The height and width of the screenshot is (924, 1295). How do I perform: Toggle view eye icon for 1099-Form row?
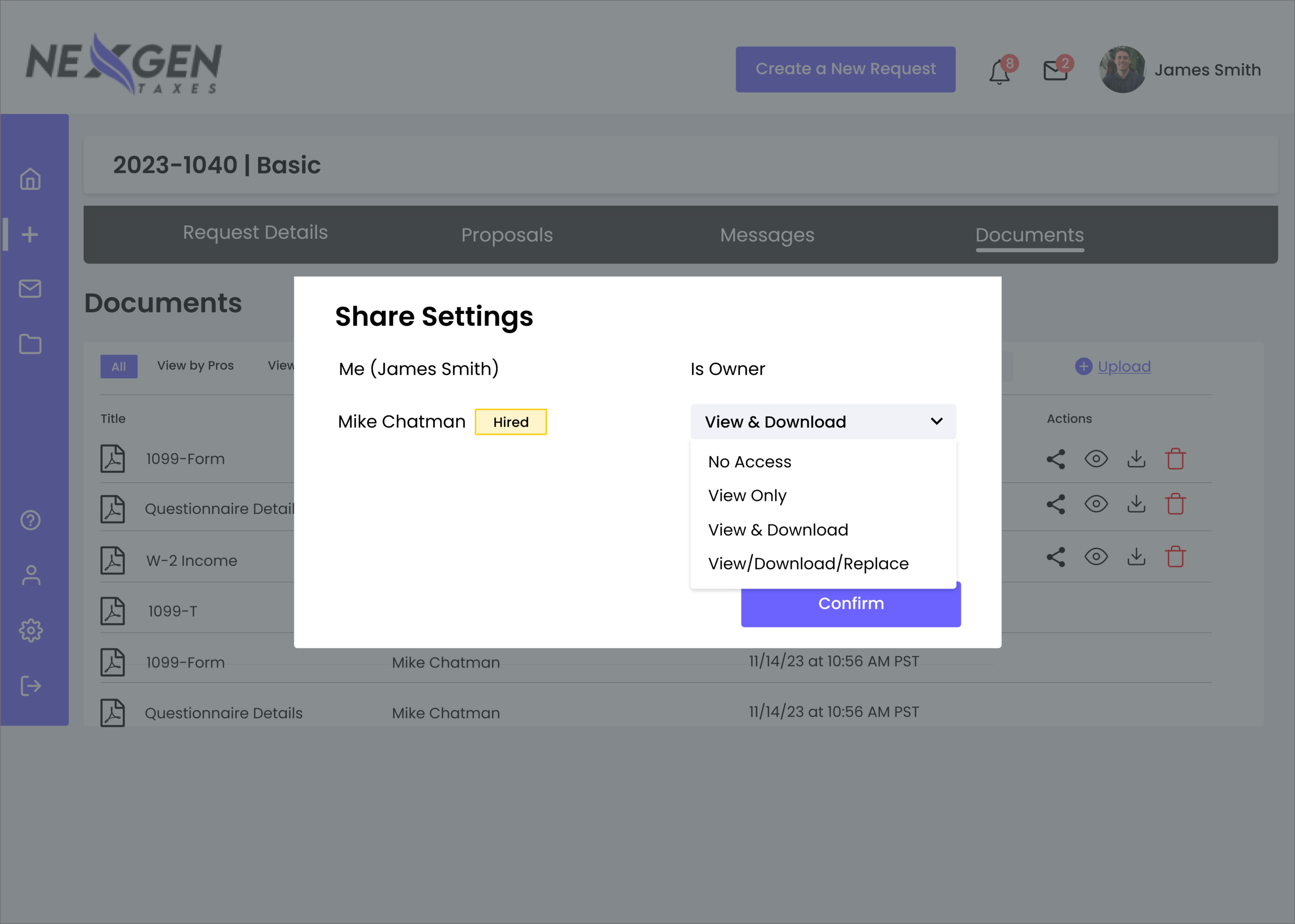1096,459
